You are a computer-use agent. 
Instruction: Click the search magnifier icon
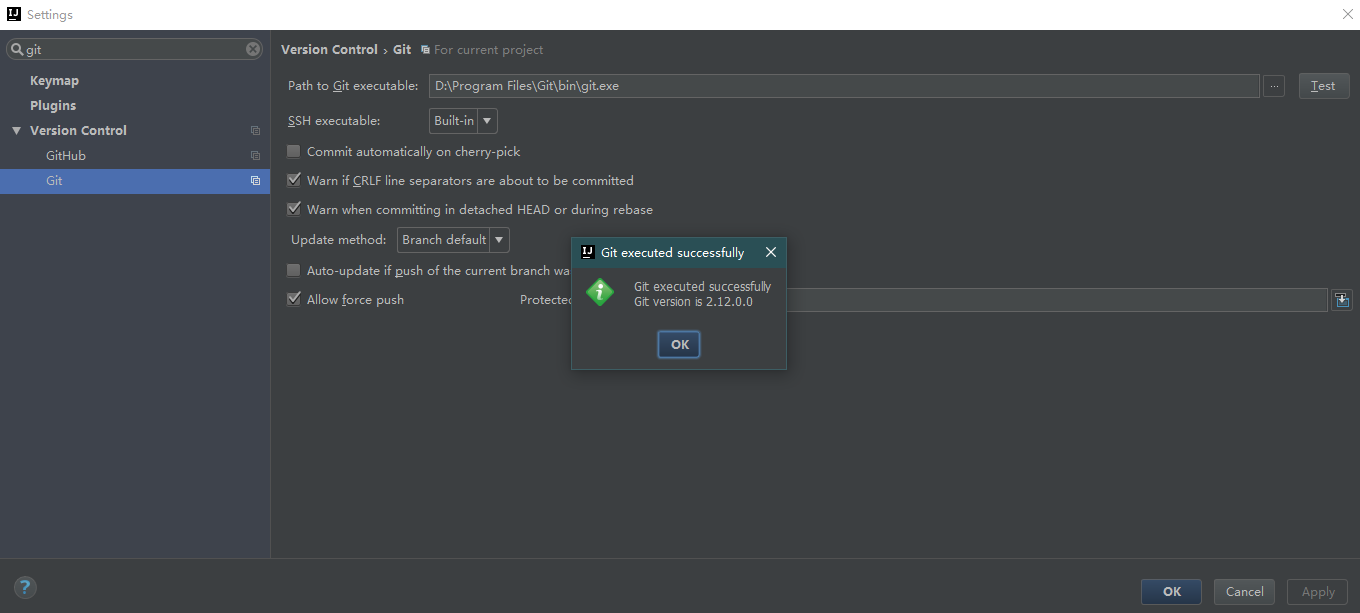[17, 49]
